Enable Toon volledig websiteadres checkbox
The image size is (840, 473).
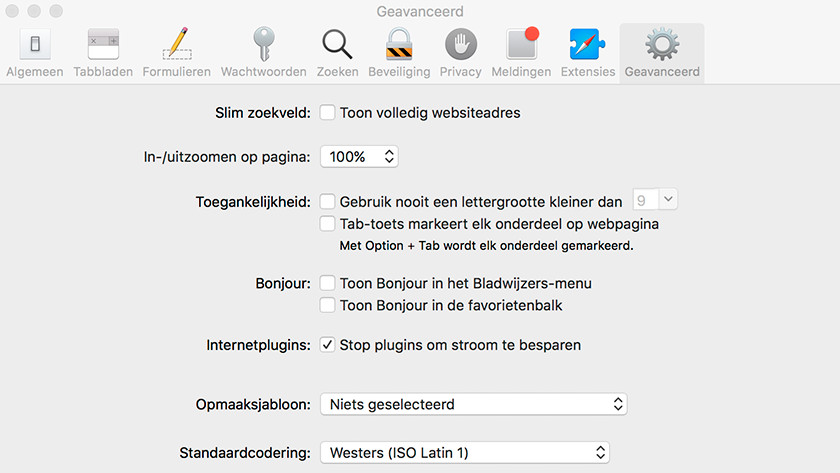[x=327, y=112]
